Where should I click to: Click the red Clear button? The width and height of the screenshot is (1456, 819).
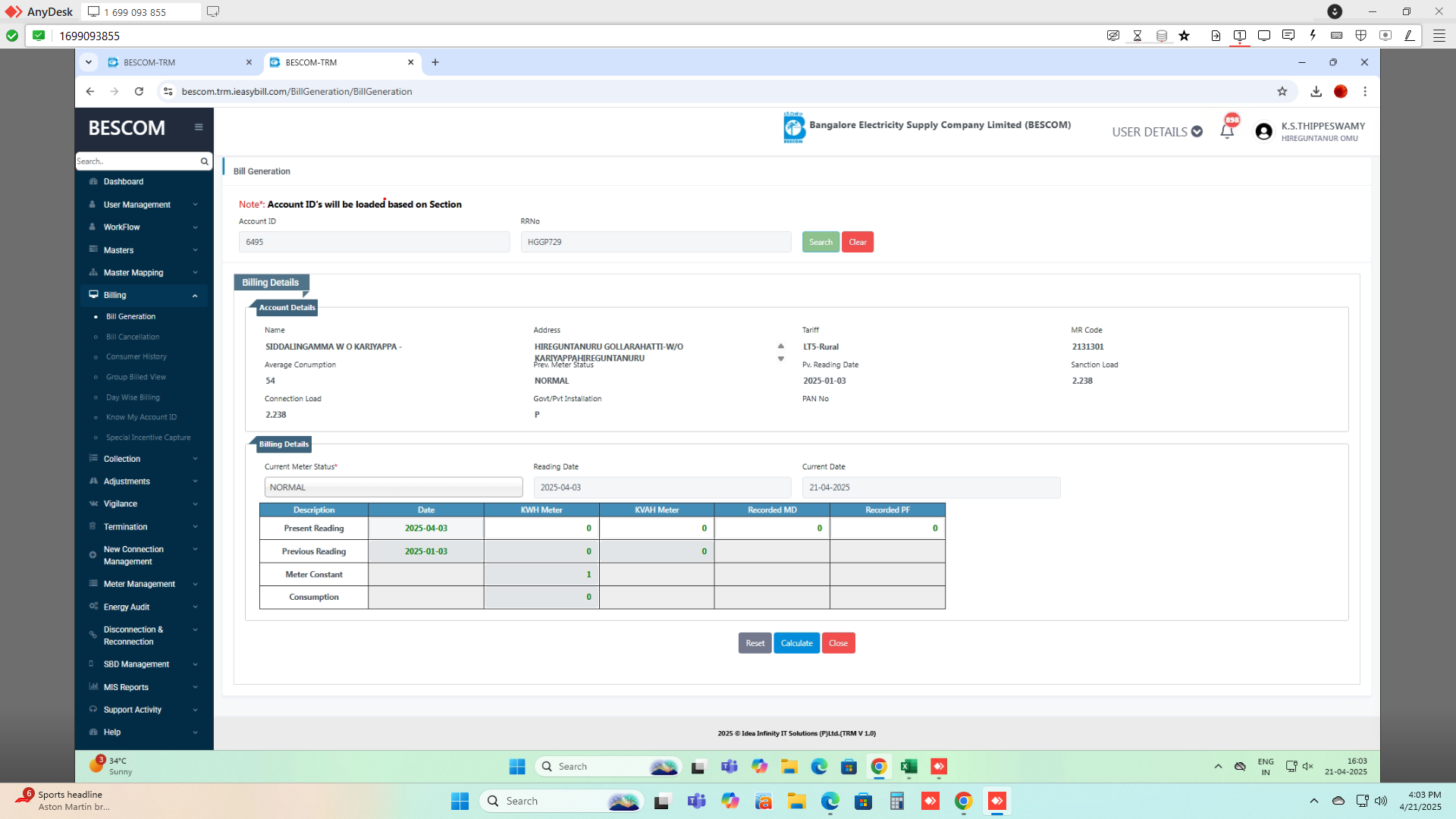tap(858, 243)
